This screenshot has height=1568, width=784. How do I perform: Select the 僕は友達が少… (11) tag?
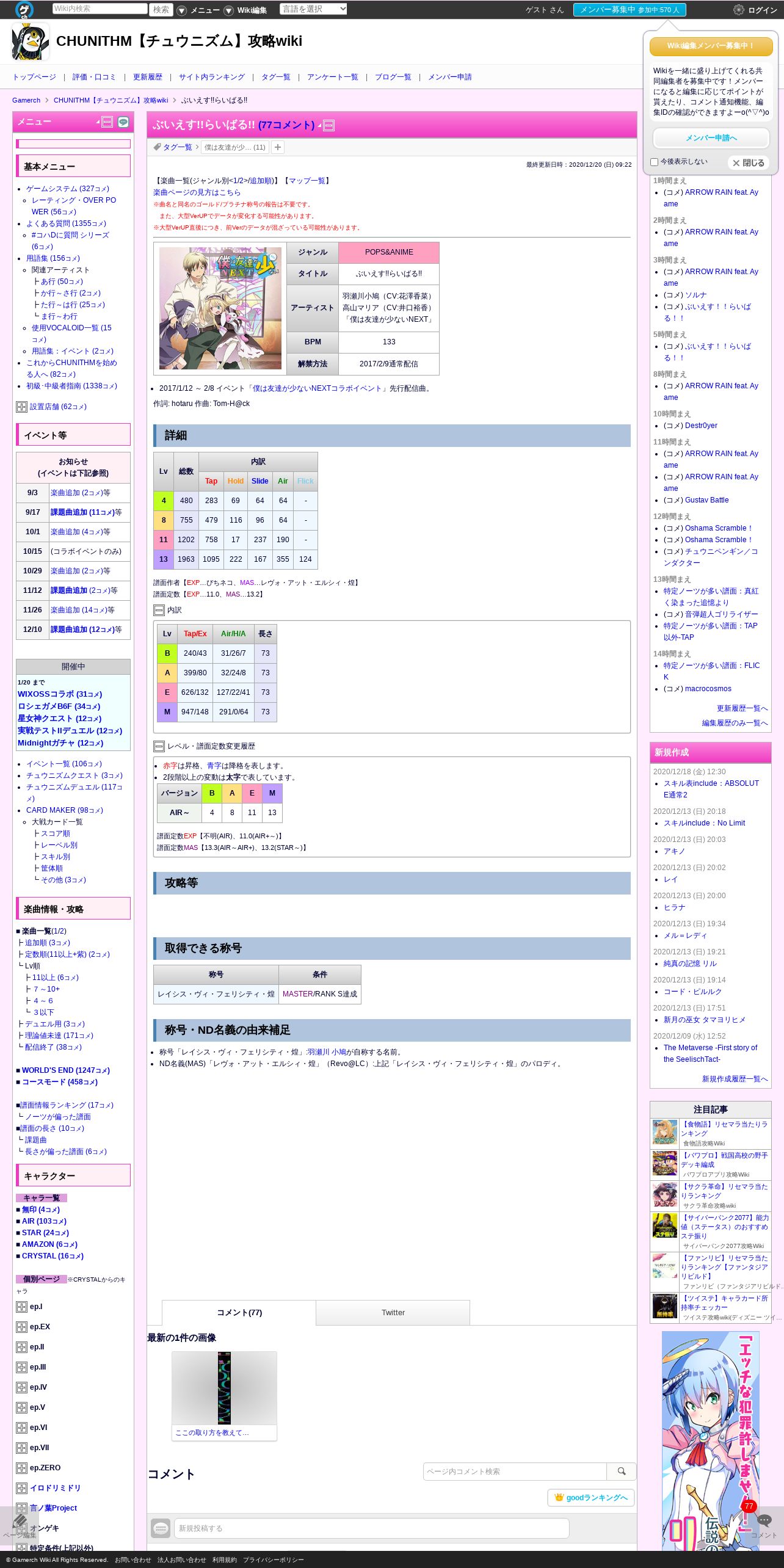[x=234, y=147]
